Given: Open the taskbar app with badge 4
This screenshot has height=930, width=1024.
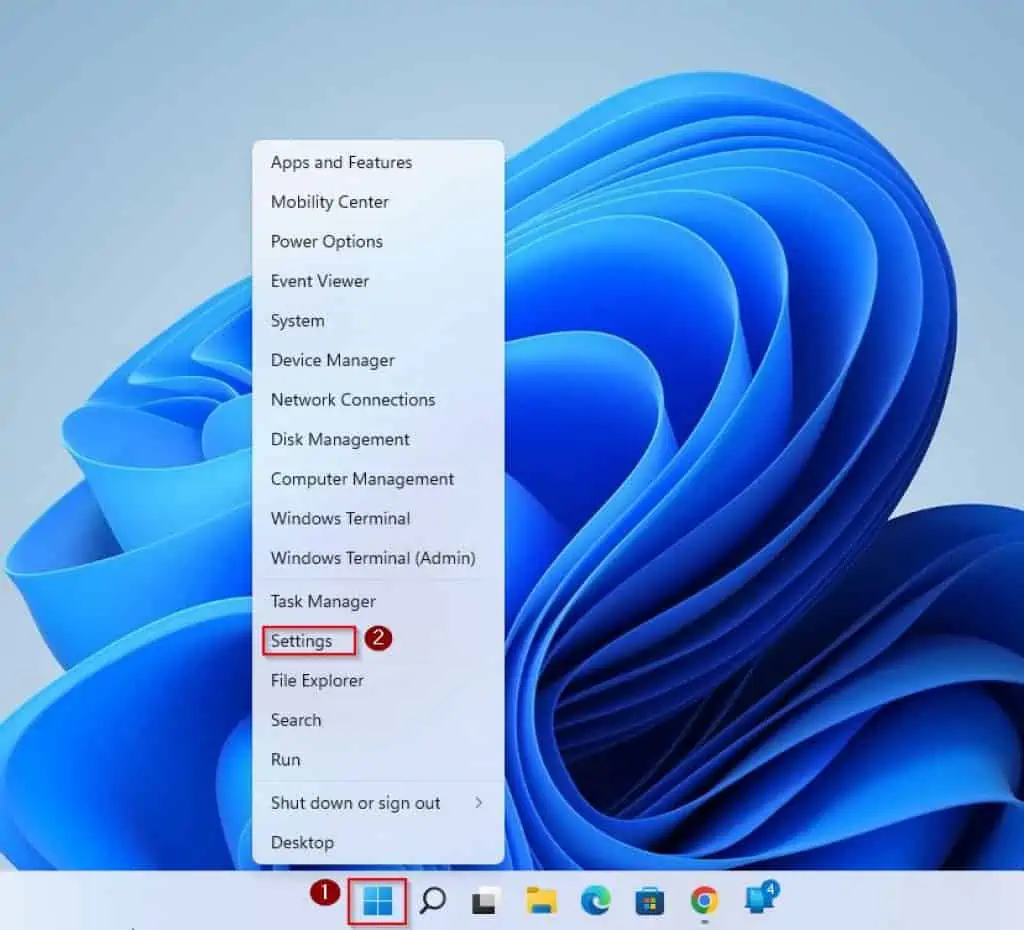Looking at the screenshot, I should click(x=760, y=900).
